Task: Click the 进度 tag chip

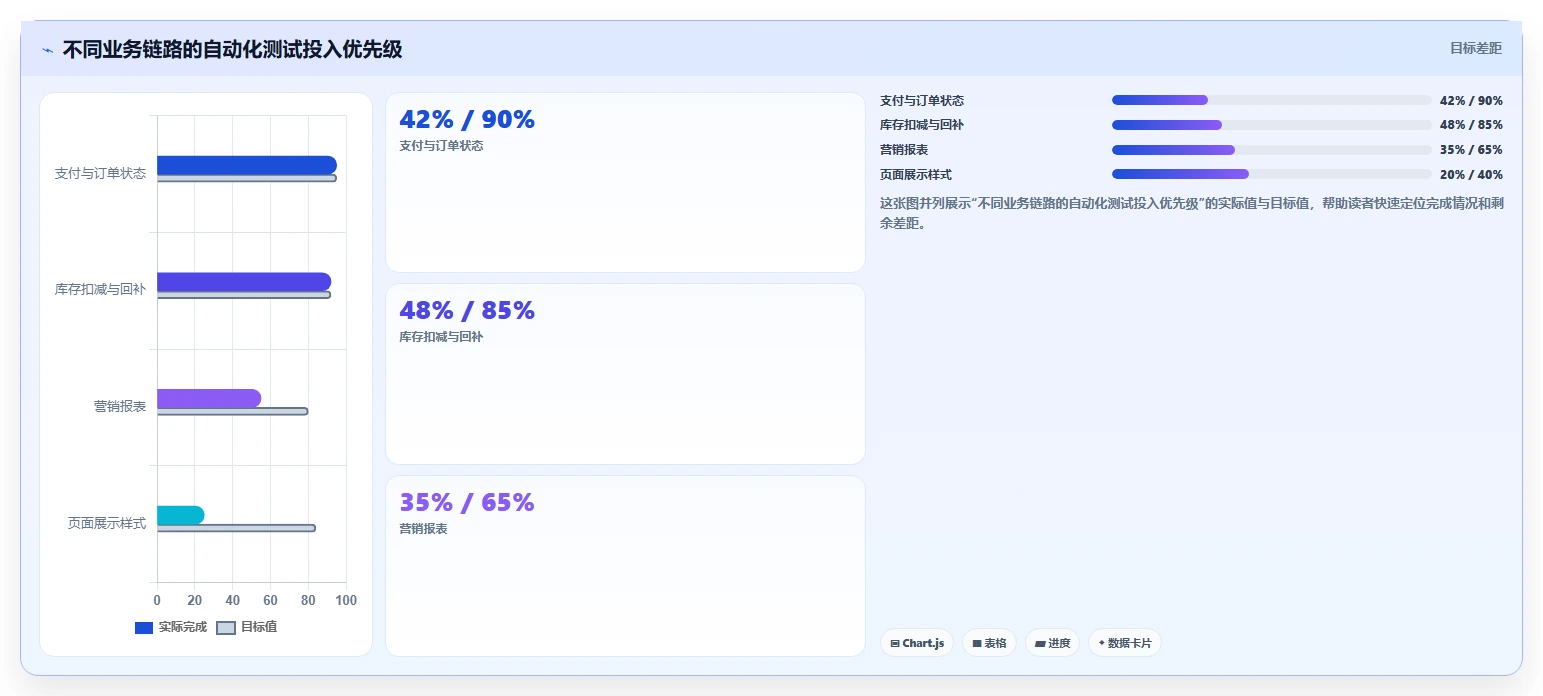Action: click(x=1052, y=643)
